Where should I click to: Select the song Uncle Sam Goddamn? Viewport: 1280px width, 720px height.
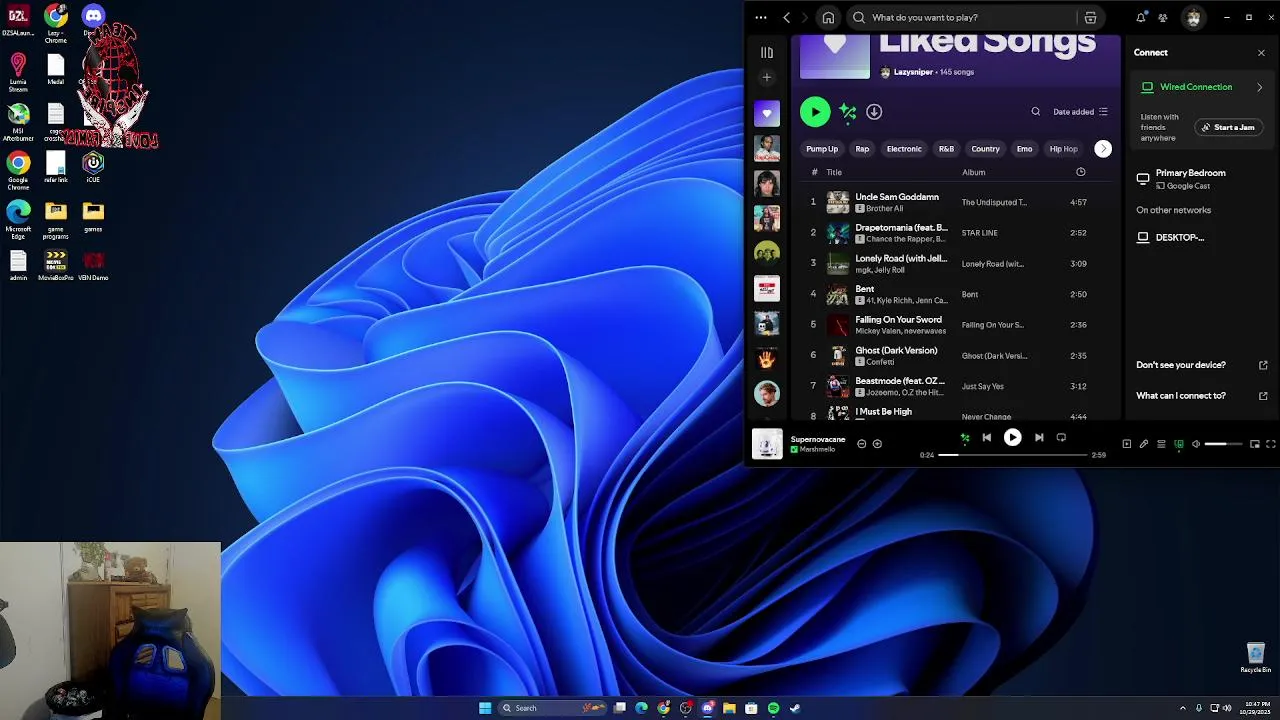pos(897,197)
